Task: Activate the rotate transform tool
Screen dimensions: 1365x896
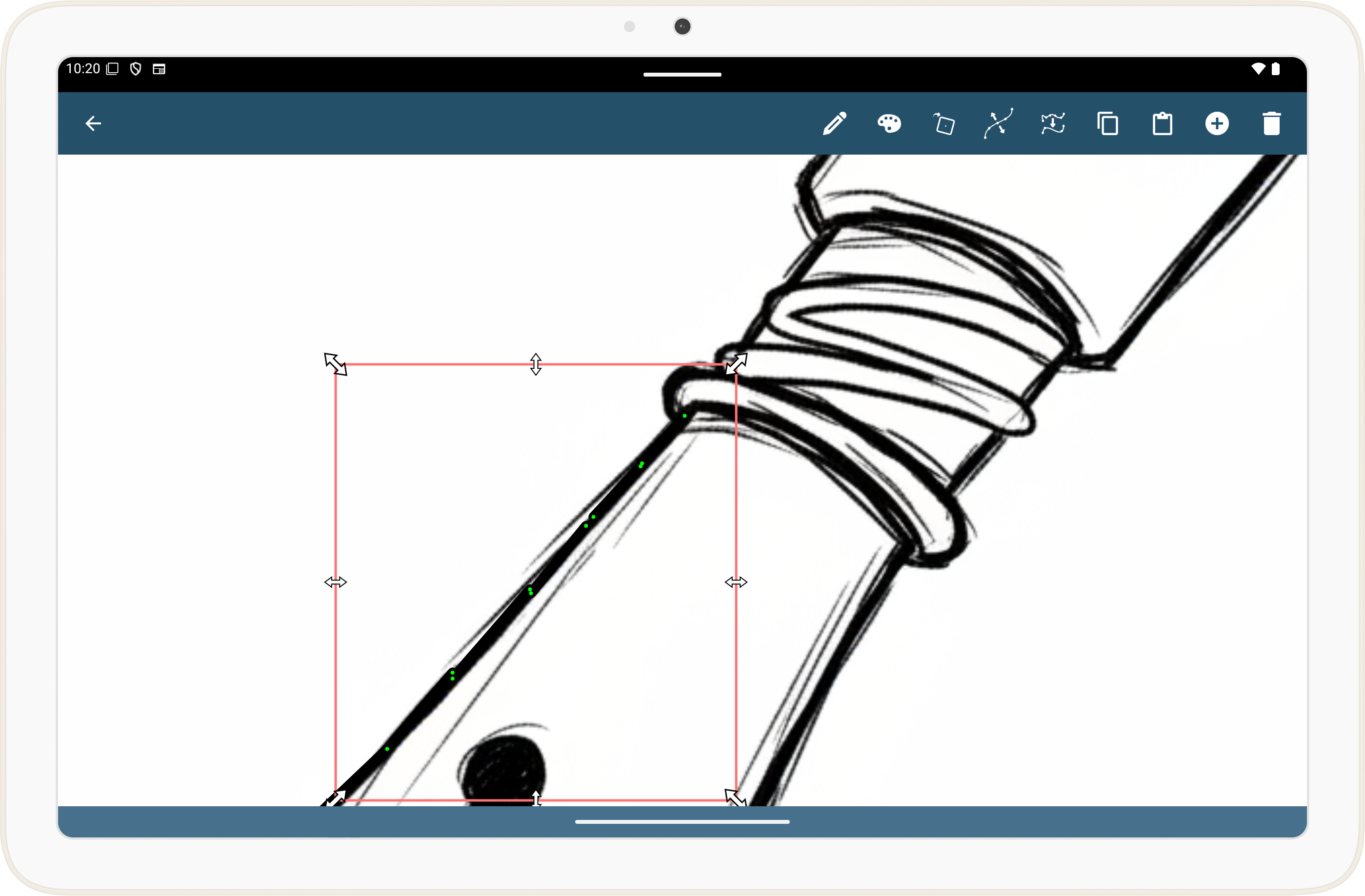Action: 943,123
